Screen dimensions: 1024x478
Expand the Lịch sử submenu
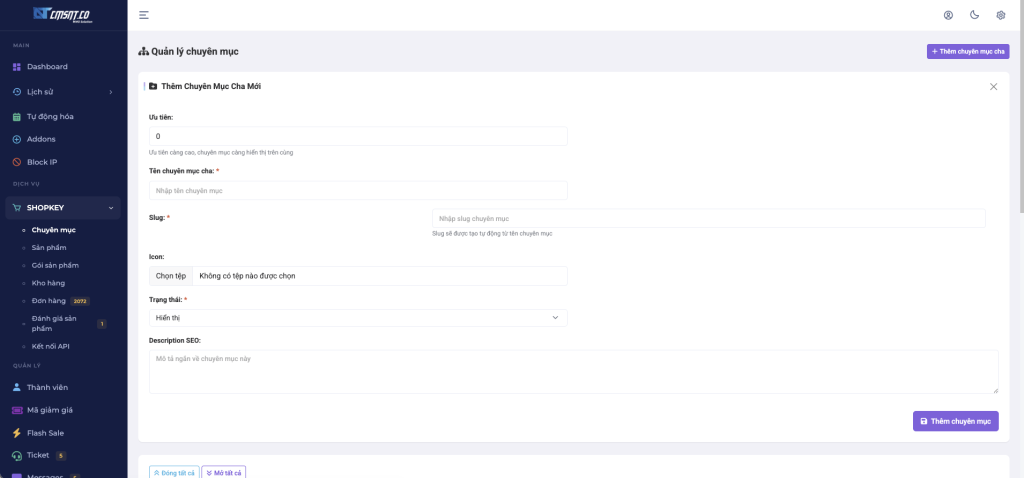110,92
